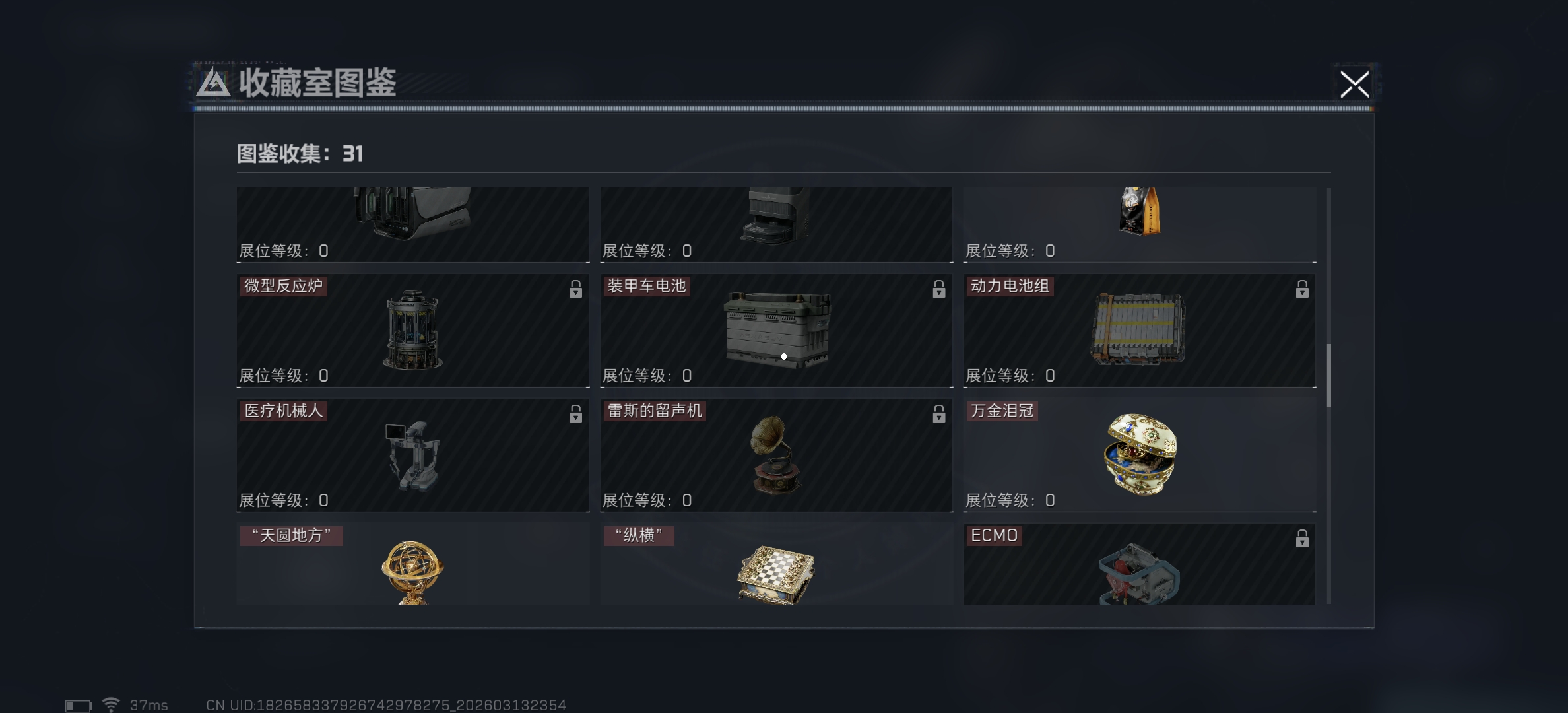
Task: Select the 微型反应炉 reactor image
Action: point(412,330)
